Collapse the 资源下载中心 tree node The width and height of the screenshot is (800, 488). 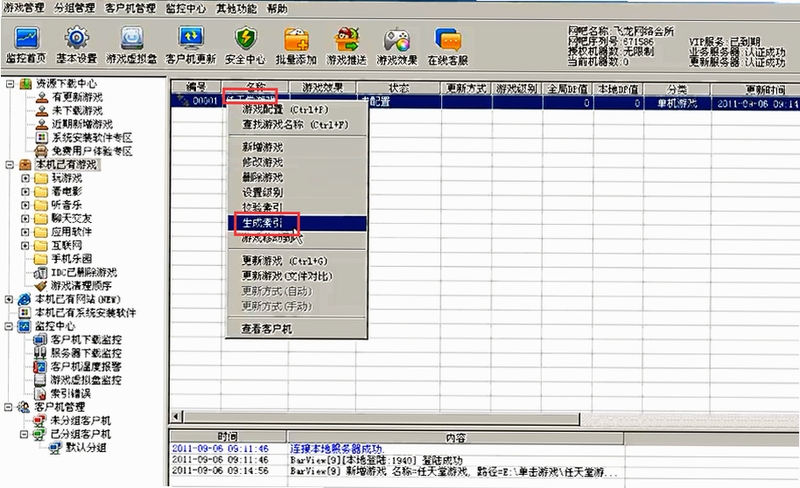point(9,84)
